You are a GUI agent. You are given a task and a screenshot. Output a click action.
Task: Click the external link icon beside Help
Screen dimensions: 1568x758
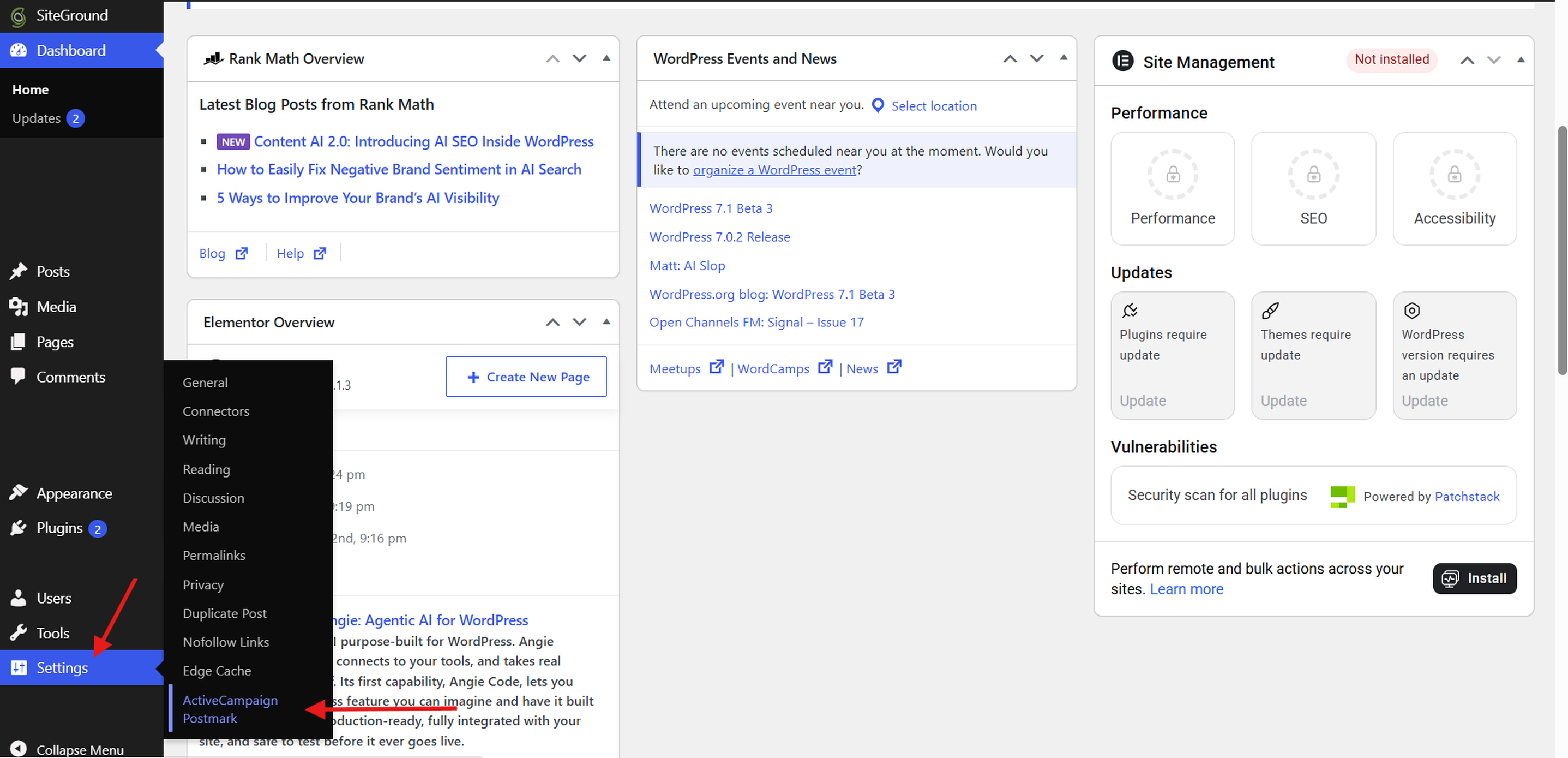[320, 253]
